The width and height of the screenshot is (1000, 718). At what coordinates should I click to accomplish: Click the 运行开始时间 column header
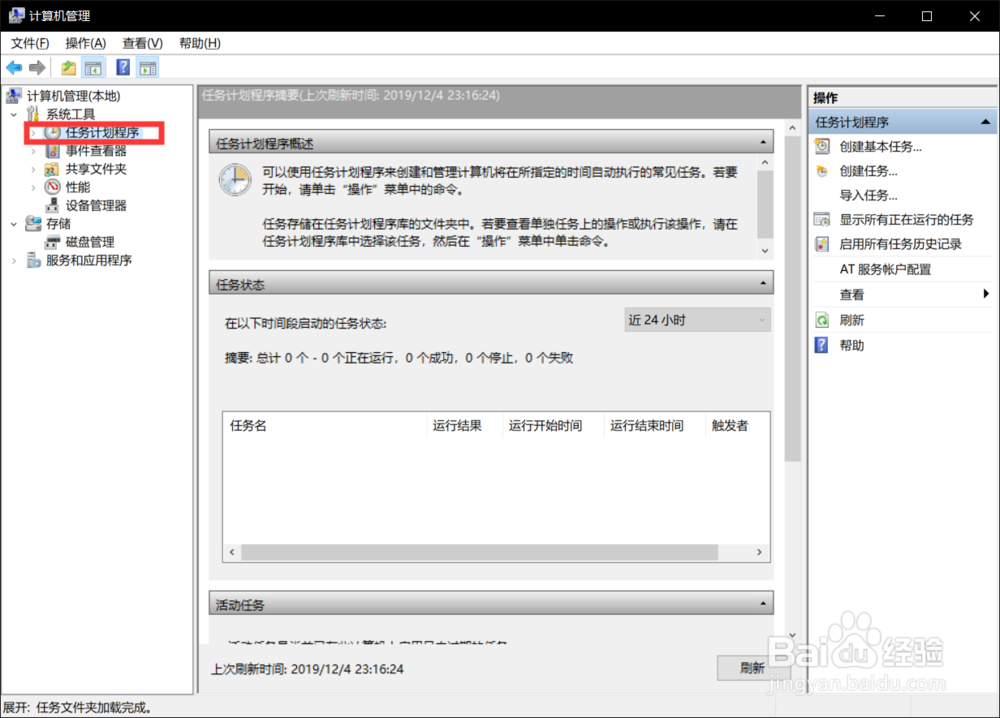[553, 425]
